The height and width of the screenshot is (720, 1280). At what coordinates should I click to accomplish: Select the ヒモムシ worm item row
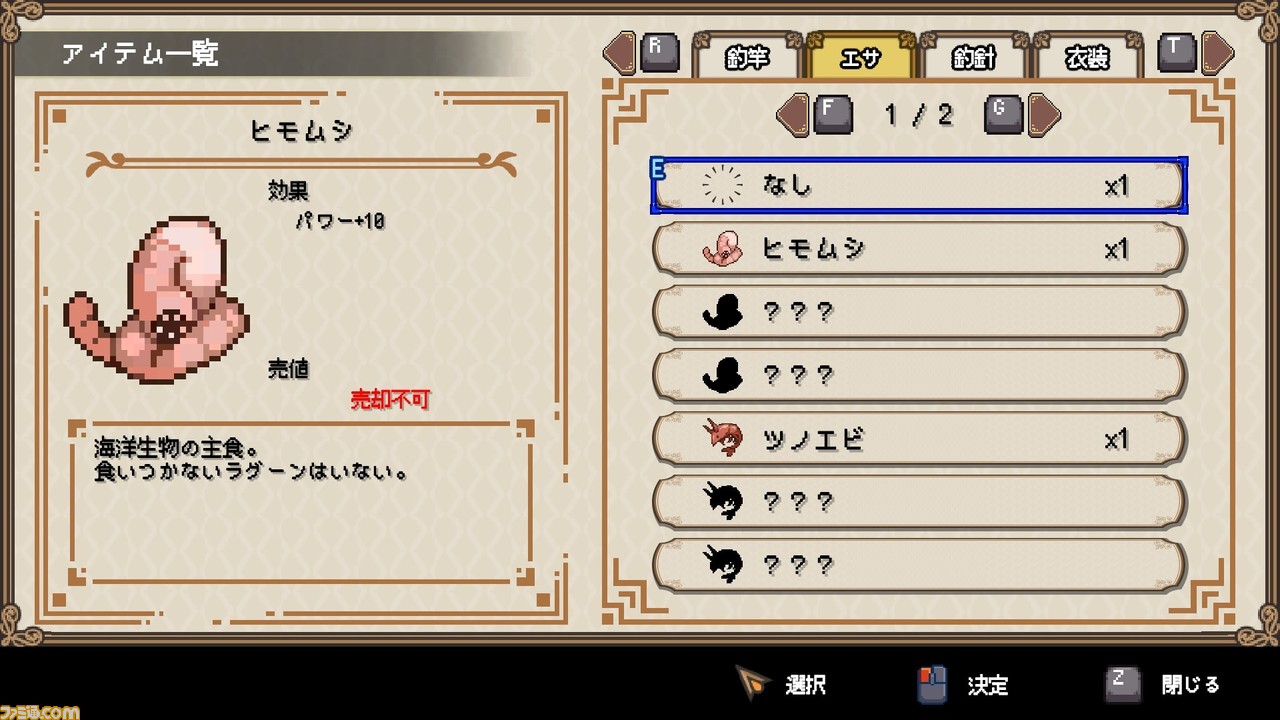[919, 249]
